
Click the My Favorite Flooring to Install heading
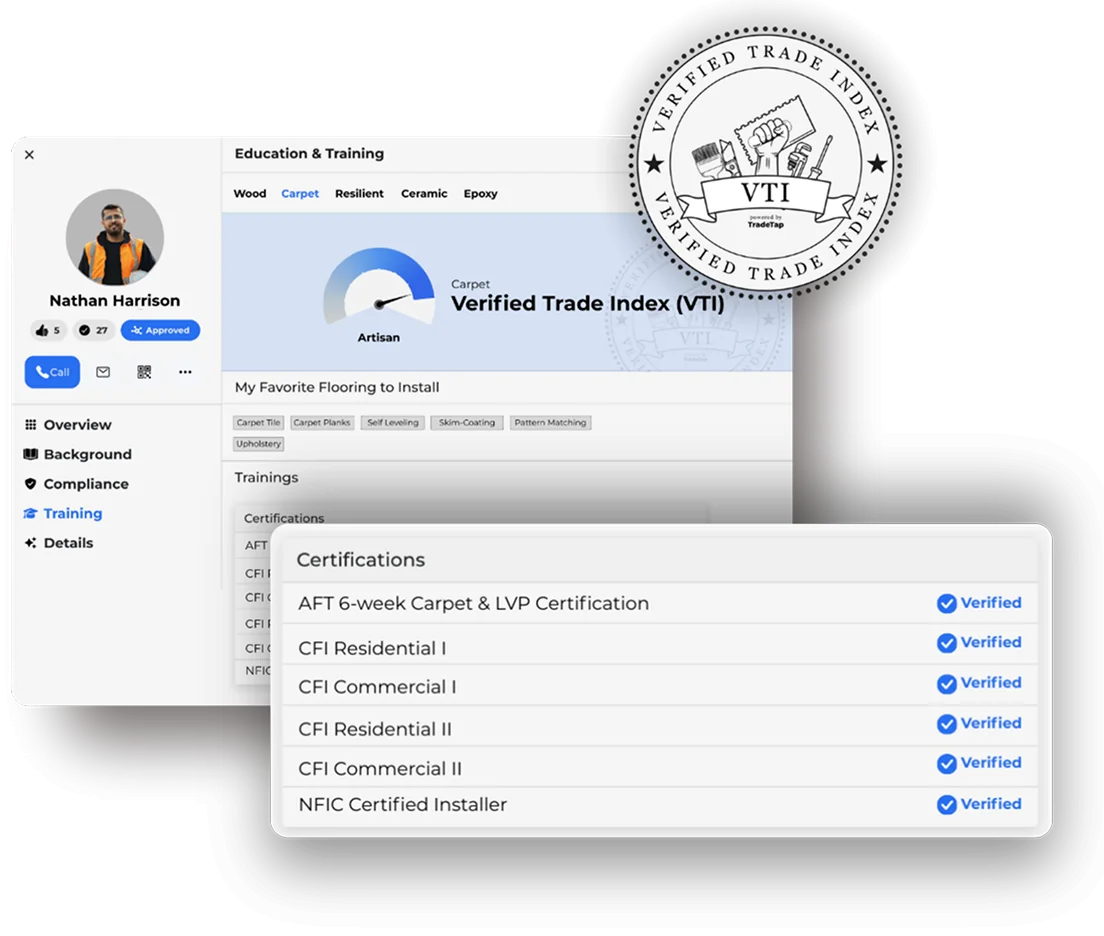pyautogui.click(x=337, y=387)
